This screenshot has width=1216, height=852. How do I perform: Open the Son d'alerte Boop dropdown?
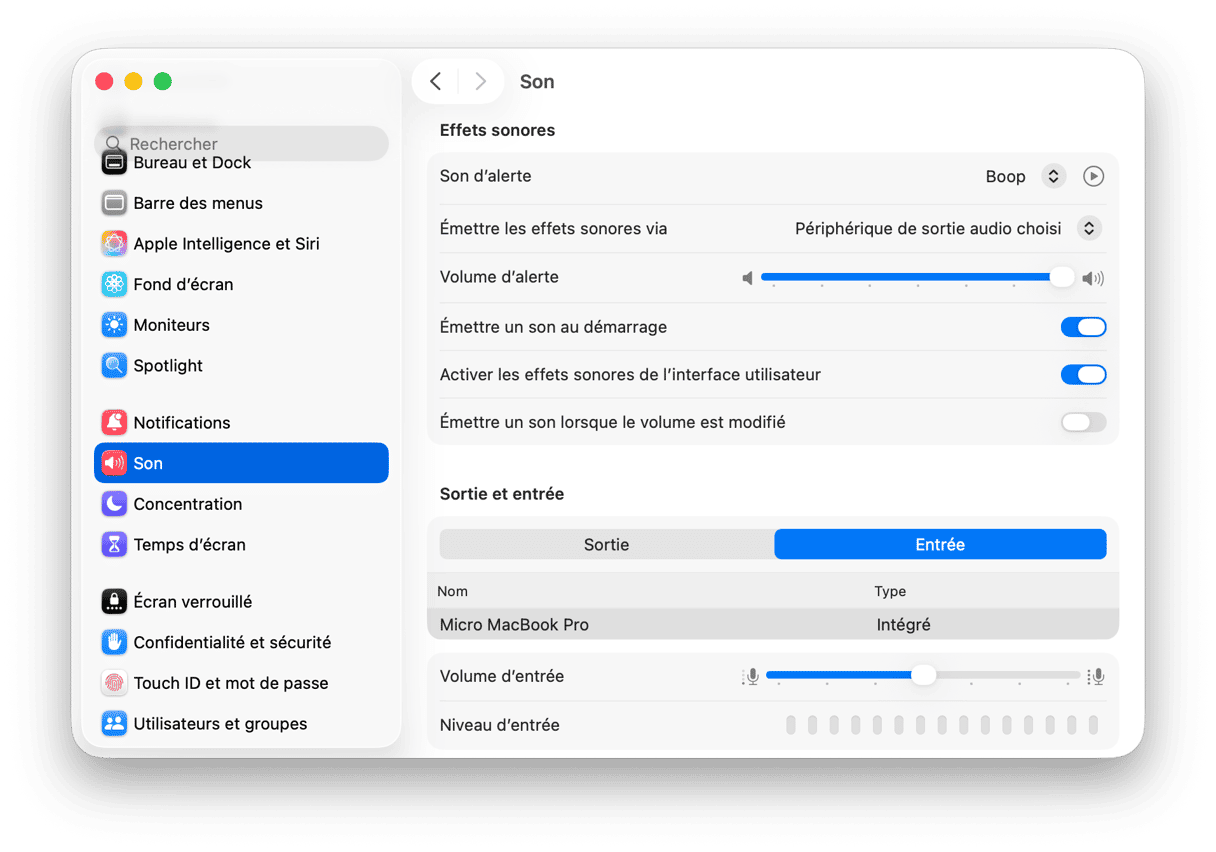tap(1053, 176)
